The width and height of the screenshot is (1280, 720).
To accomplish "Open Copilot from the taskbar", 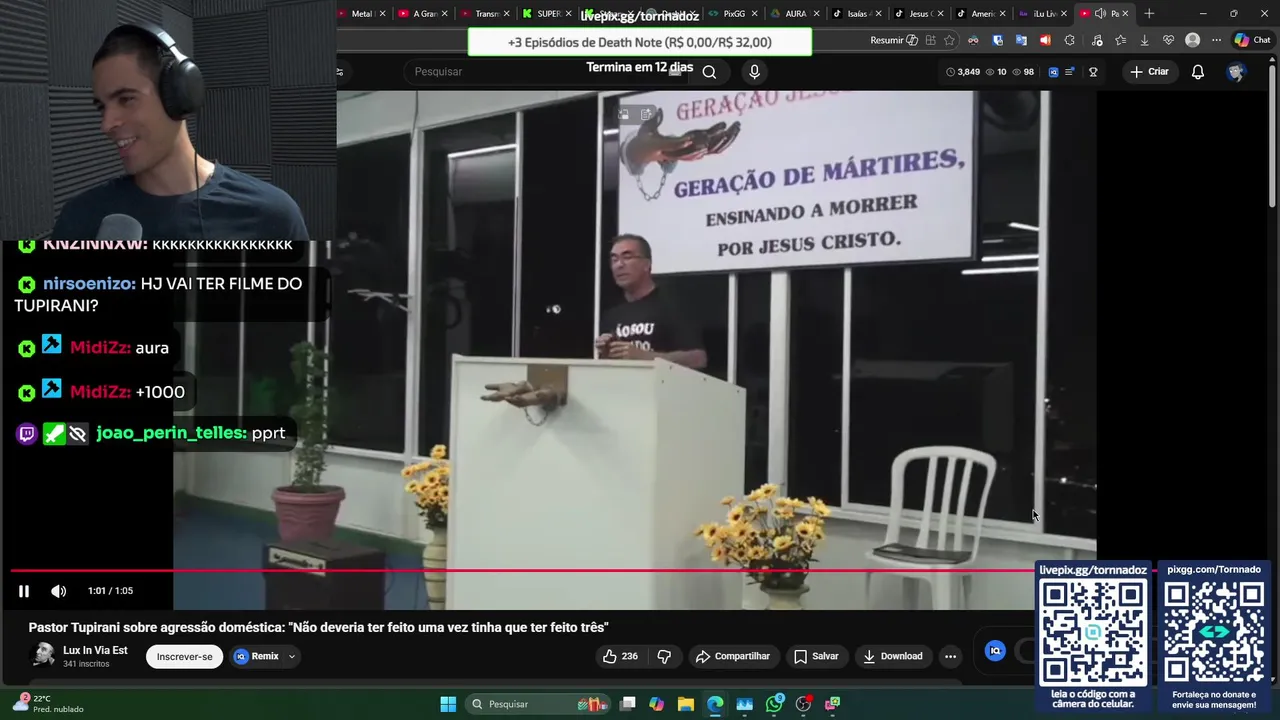I will coord(656,704).
